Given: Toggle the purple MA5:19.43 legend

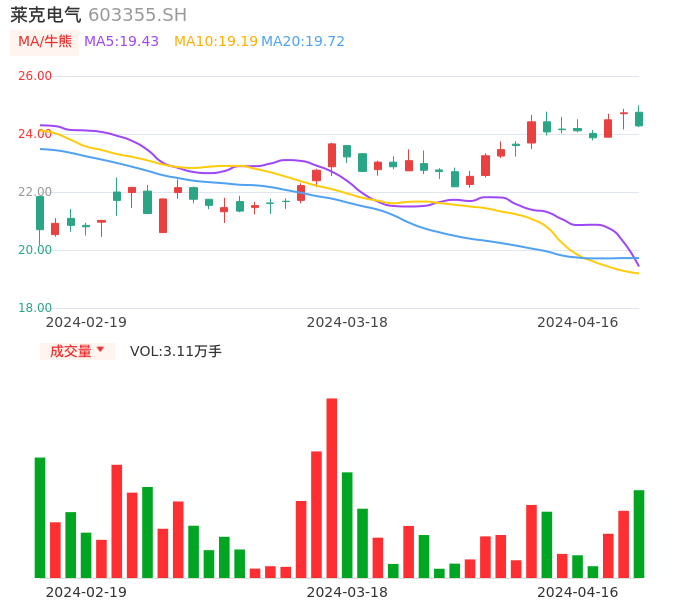Looking at the screenshot, I should coord(121,42).
